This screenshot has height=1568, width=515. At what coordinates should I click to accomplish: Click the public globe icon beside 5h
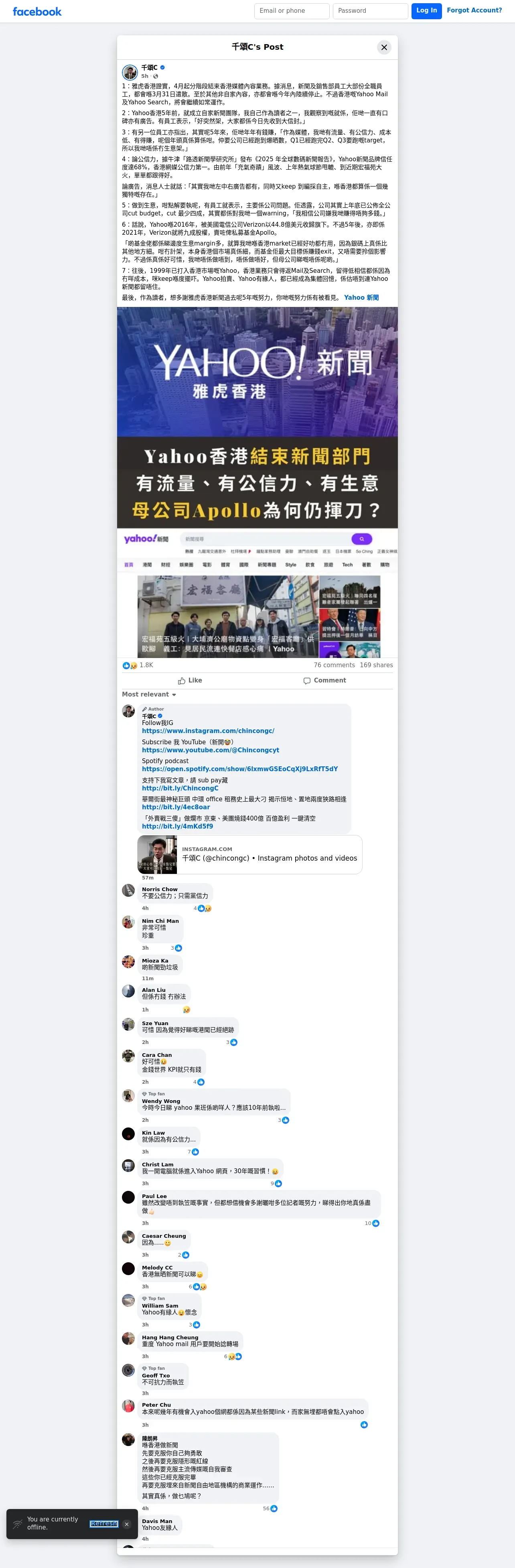[x=156, y=76]
